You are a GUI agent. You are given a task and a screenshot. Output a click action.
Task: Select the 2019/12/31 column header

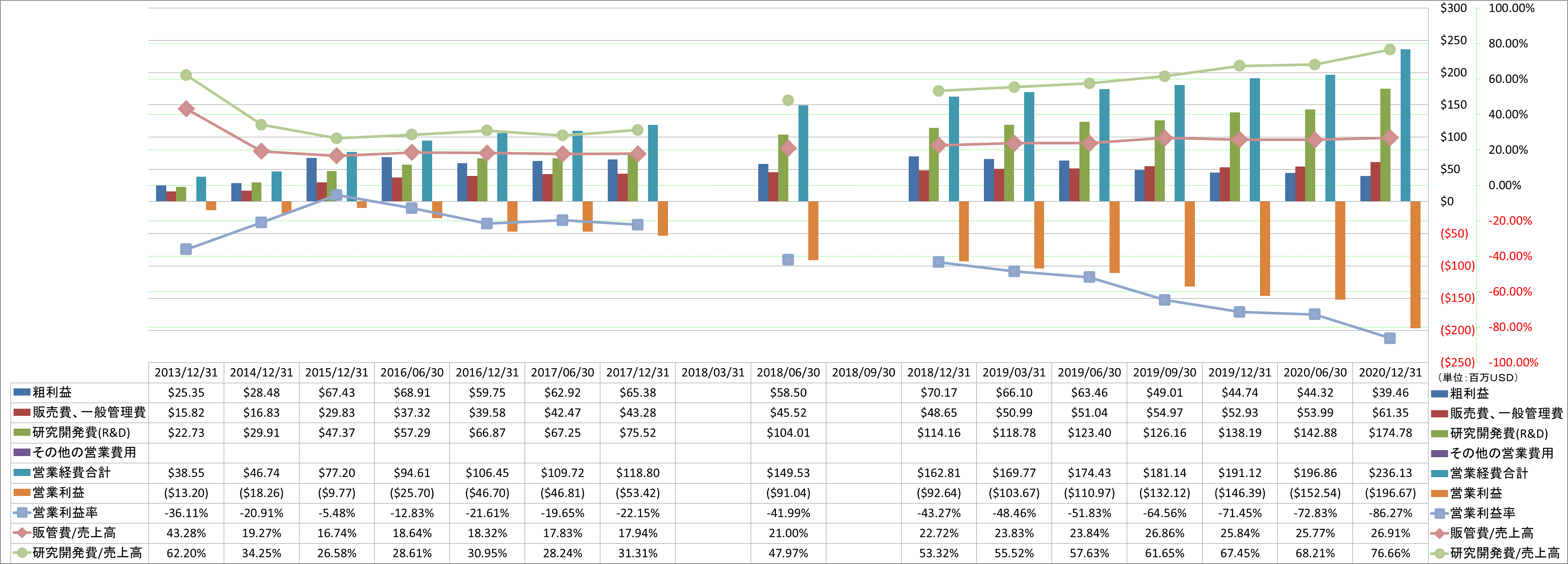pyautogui.click(x=1240, y=372)
